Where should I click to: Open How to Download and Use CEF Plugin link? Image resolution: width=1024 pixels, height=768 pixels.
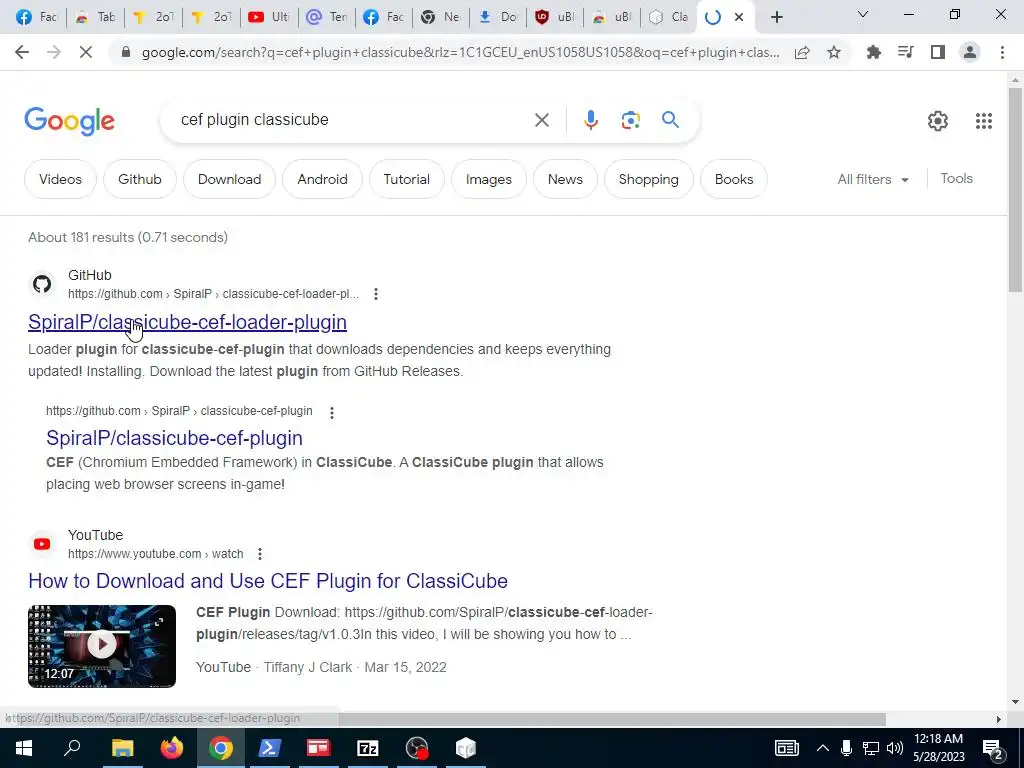click(268, 581)
